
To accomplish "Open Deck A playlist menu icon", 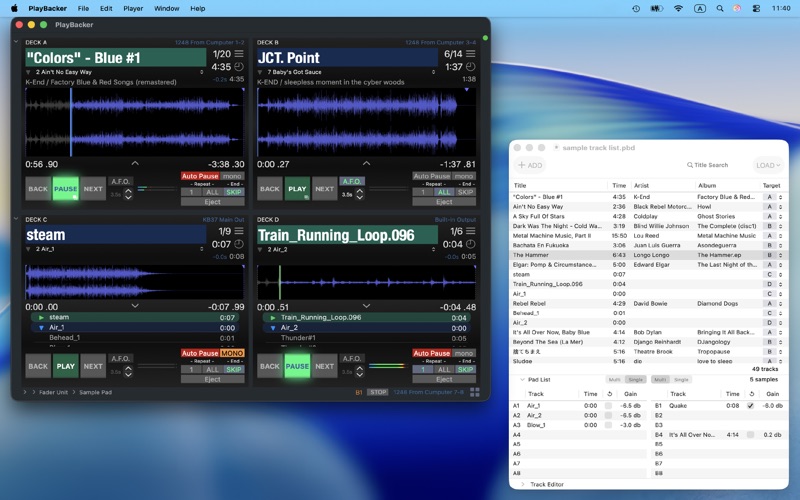I will (x=239, y=54).
